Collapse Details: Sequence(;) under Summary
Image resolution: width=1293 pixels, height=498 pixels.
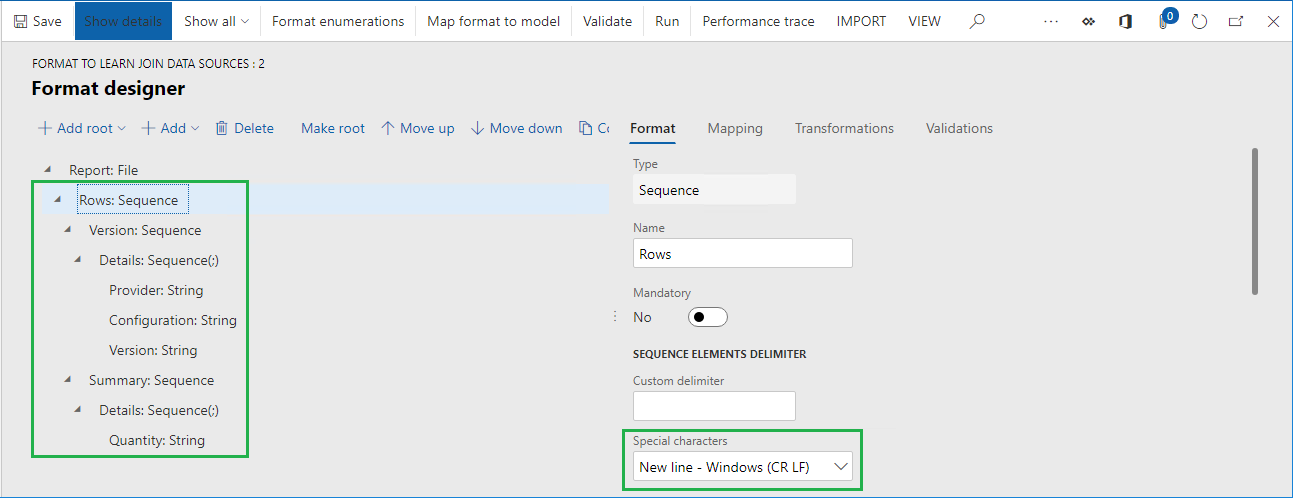click(x=78, y=410)
